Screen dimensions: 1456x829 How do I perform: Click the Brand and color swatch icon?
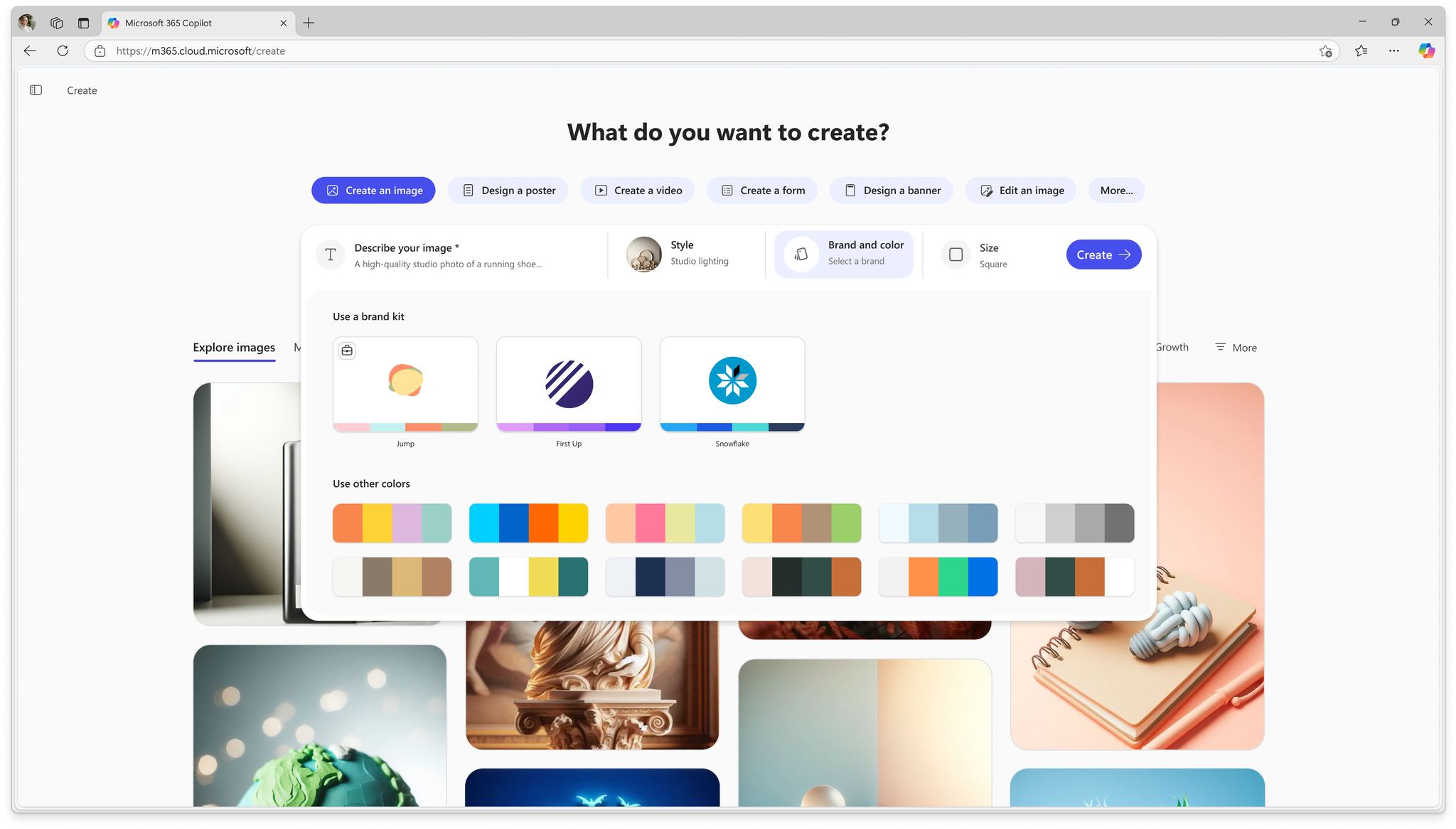click(801, 255)
